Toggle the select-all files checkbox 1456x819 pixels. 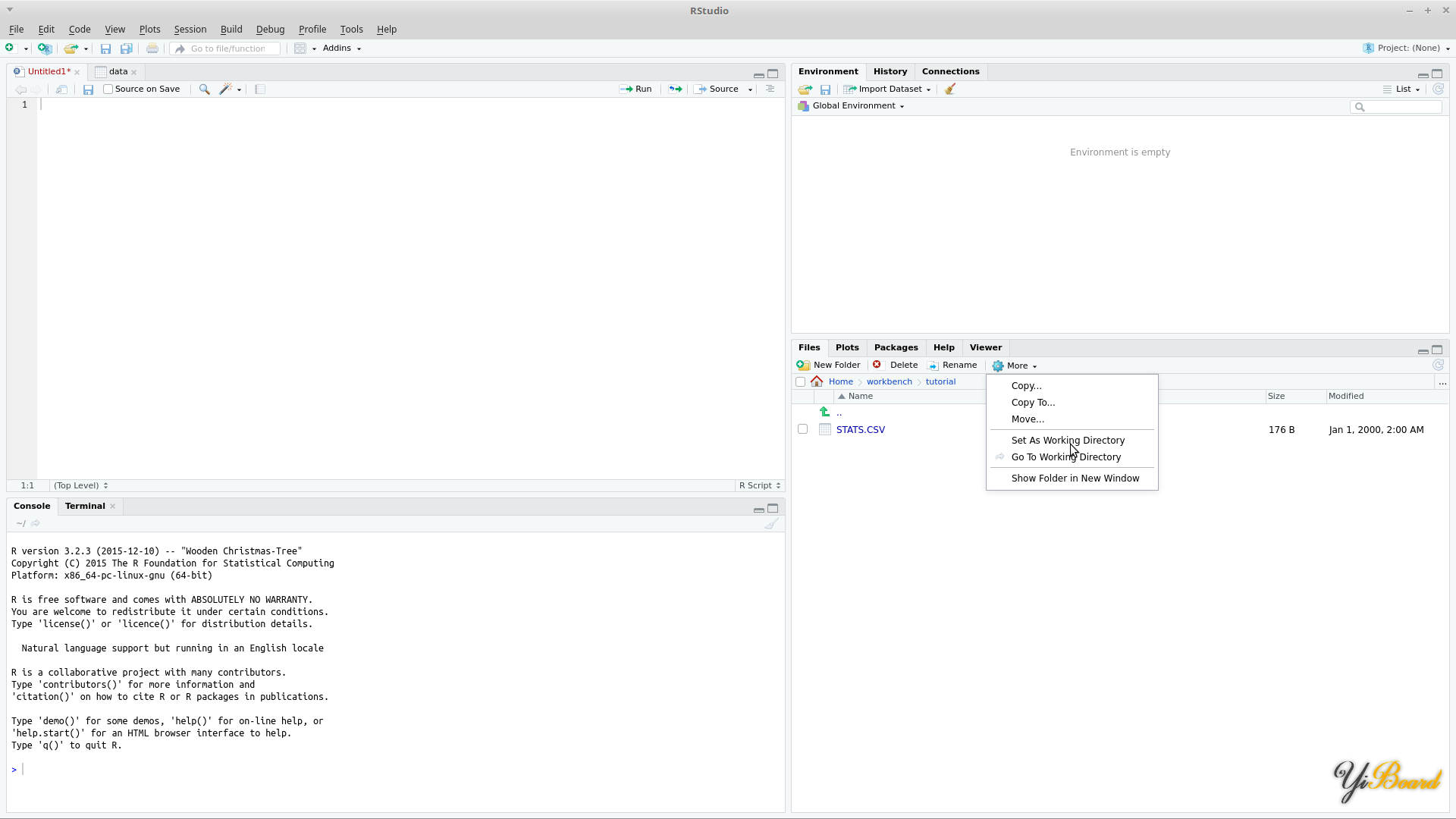[800, 382]
